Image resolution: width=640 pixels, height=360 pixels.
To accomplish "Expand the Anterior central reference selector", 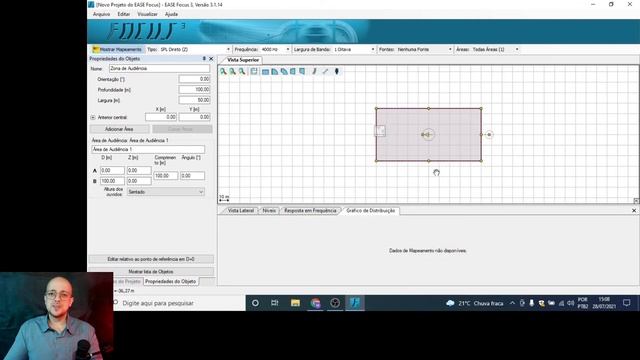I will click(93, 118).
